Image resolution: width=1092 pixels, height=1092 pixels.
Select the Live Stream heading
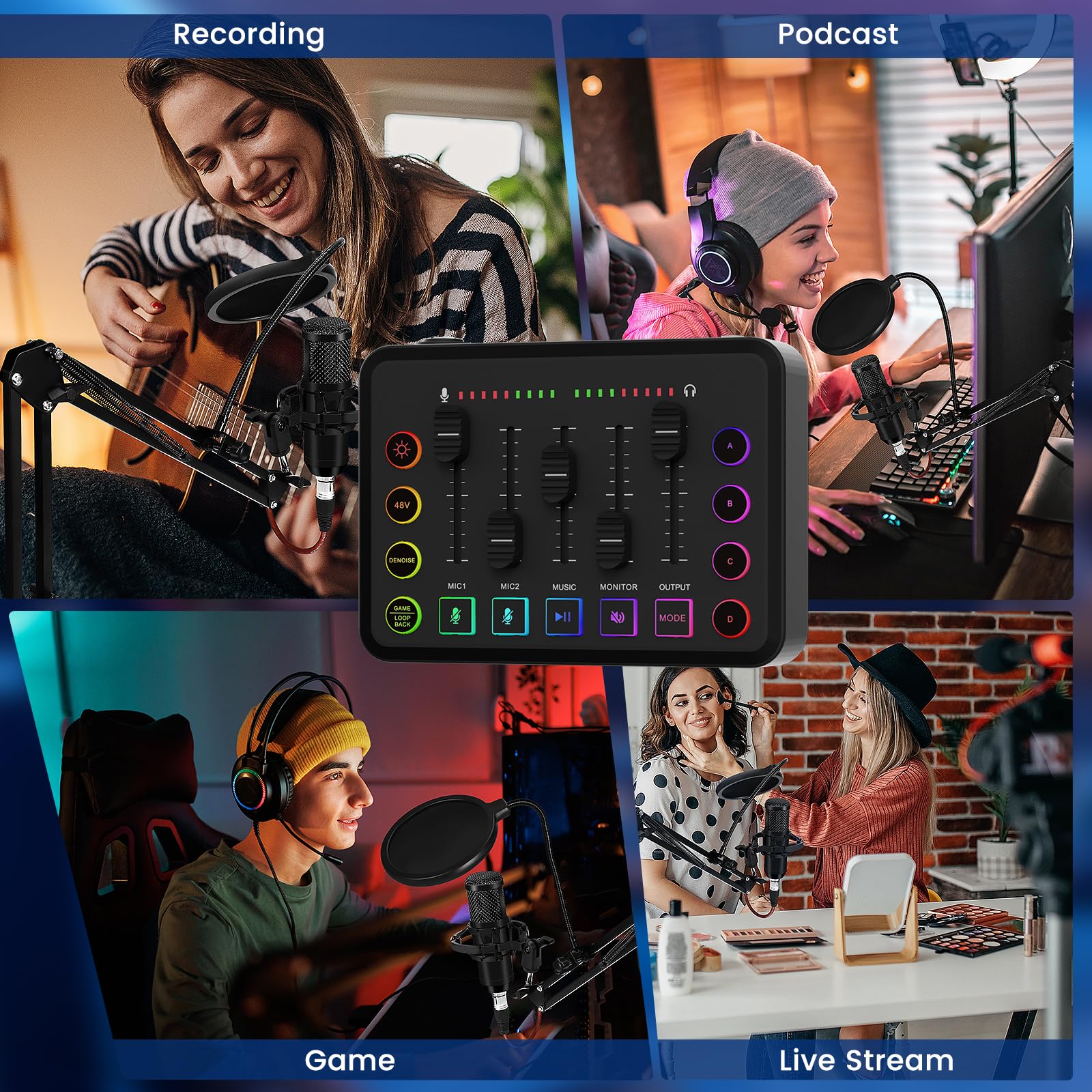(x=866, y=1061)
